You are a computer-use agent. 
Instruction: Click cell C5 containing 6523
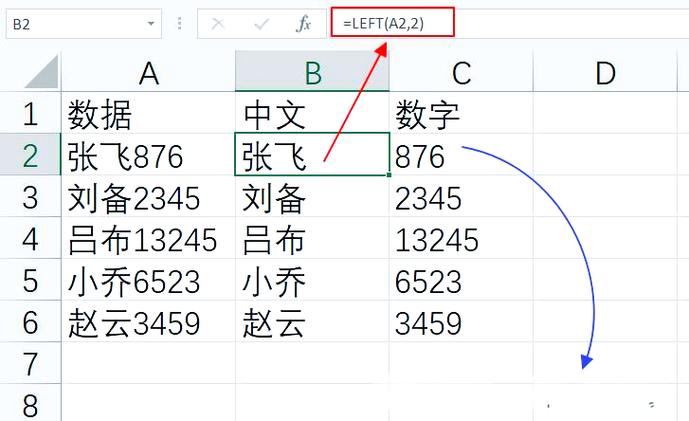pyautogui.click(x=461, y=279)
